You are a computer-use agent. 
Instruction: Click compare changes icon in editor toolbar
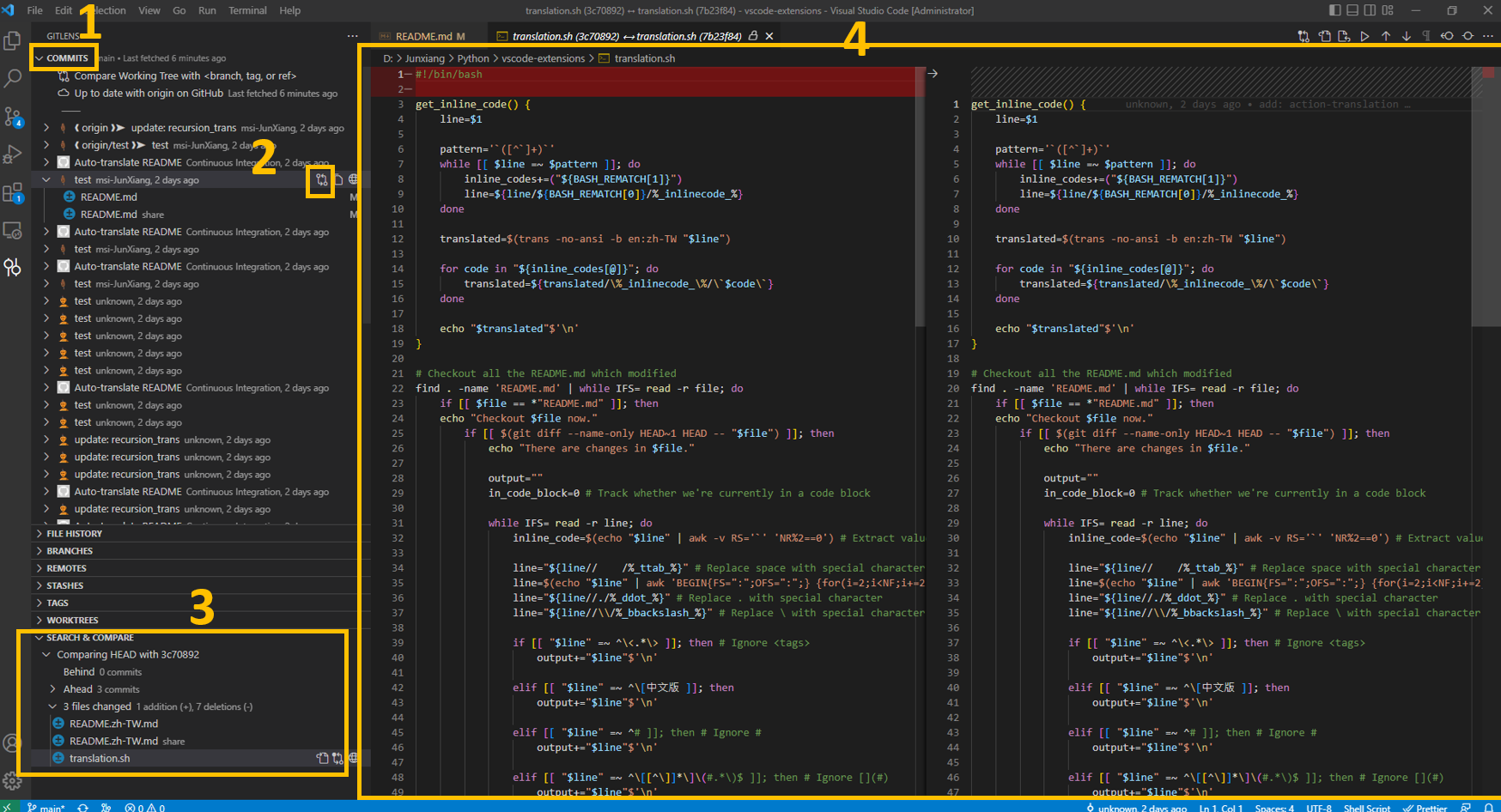(x=1303, y=36)
